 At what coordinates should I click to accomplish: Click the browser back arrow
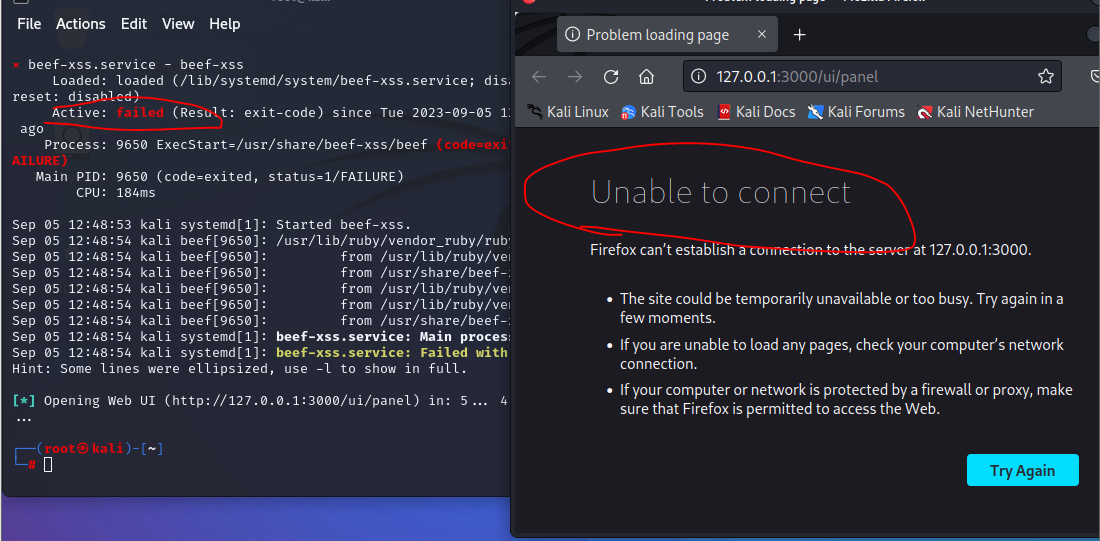(x=539, y=76)
